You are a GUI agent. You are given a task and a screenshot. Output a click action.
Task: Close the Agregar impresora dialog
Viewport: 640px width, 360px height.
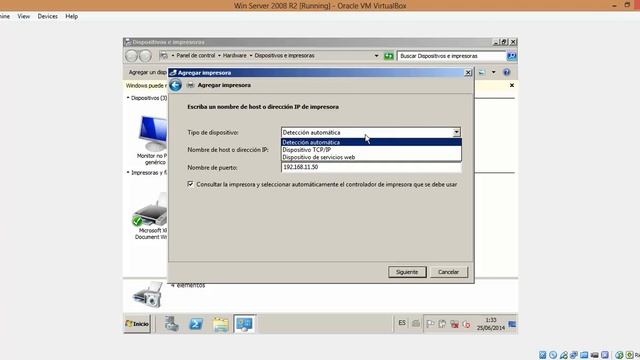[x=468, y=73]
